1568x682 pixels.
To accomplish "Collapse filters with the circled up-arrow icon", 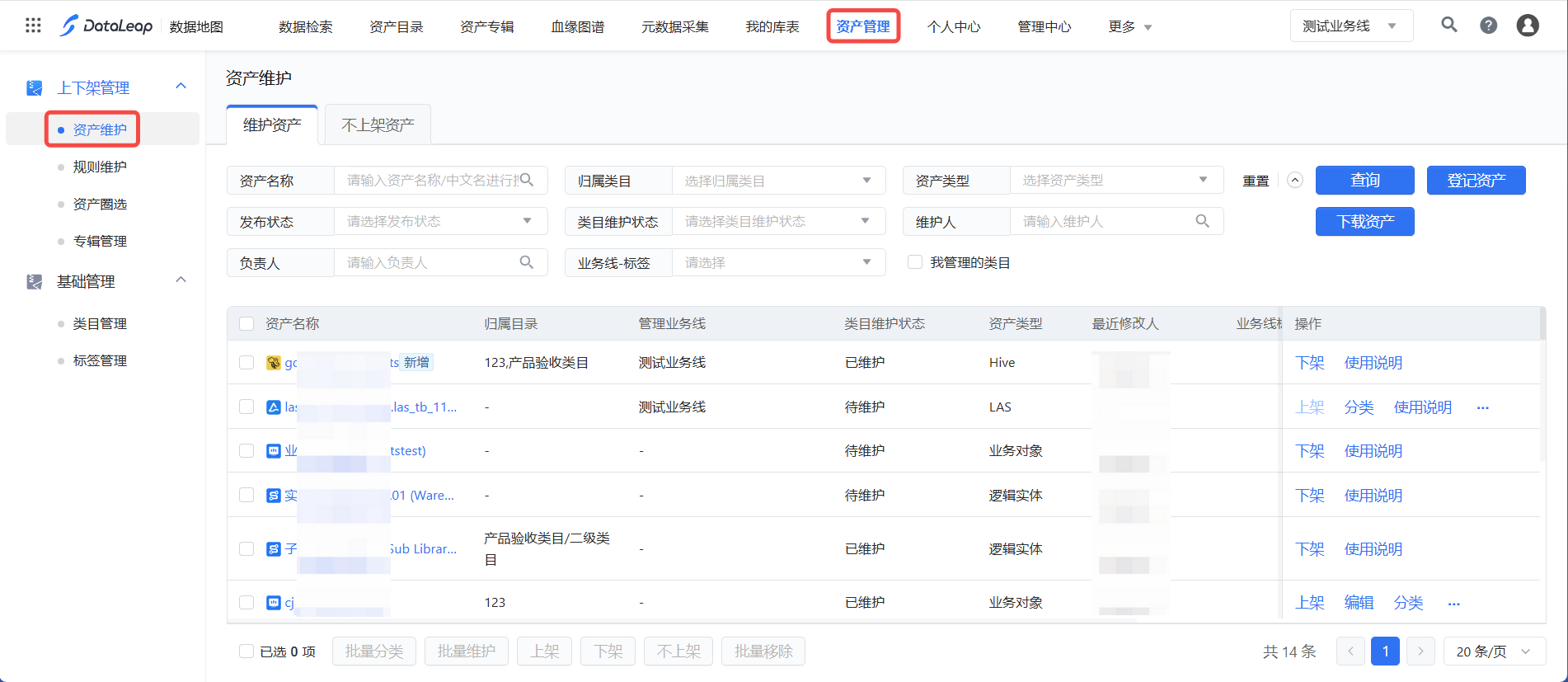I will tap(1295, 181).
